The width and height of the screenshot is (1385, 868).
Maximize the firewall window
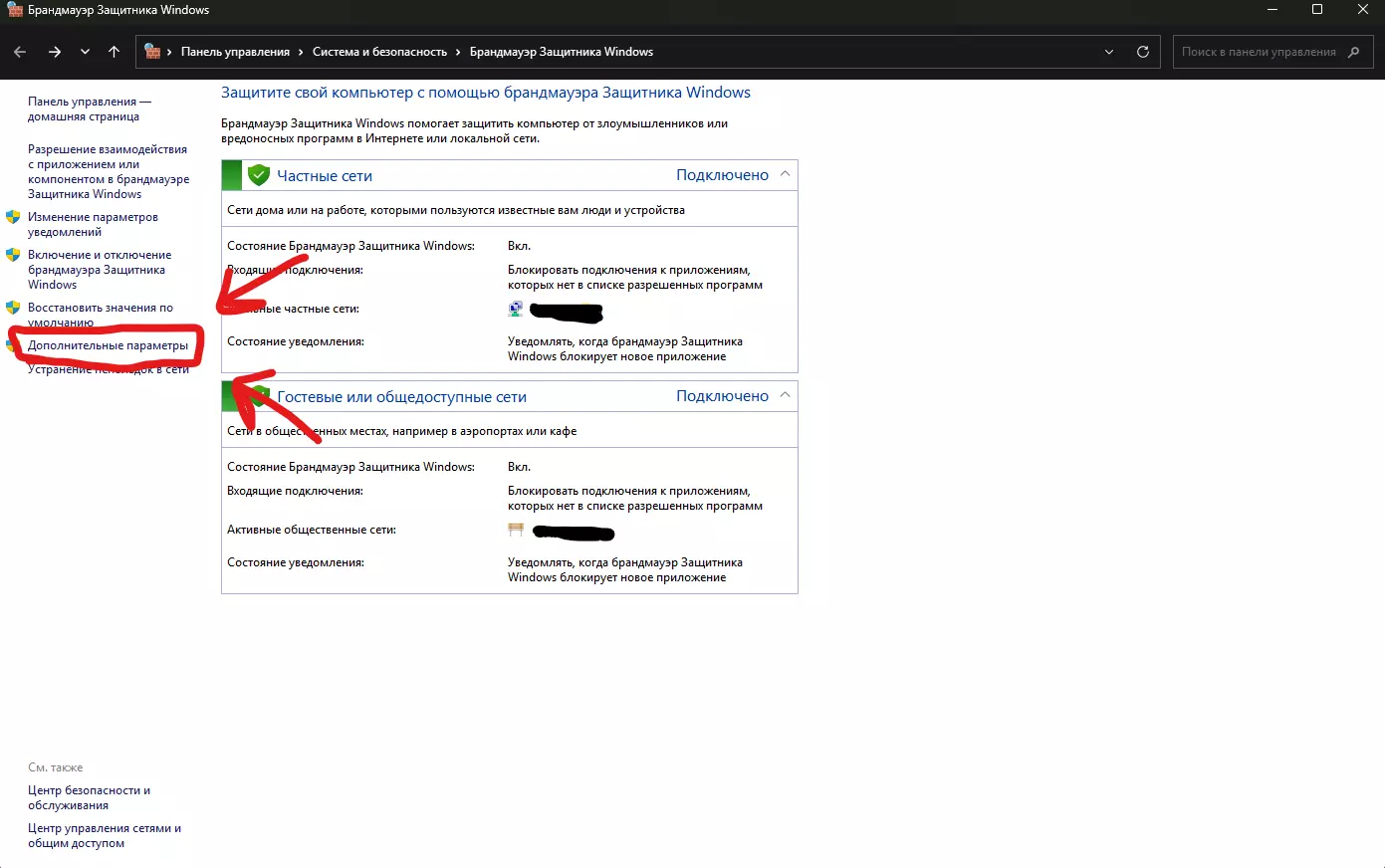click(x=1317, y=10)
